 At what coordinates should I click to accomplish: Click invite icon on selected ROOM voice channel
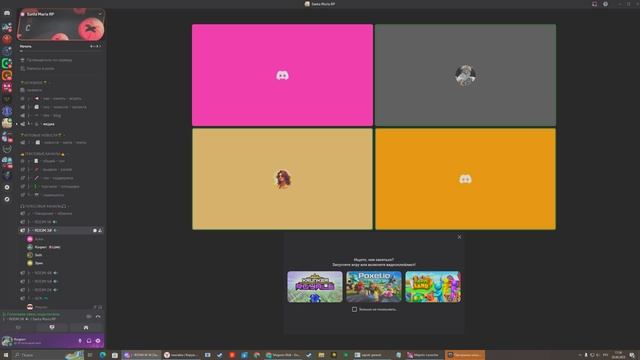pos(100,231)
